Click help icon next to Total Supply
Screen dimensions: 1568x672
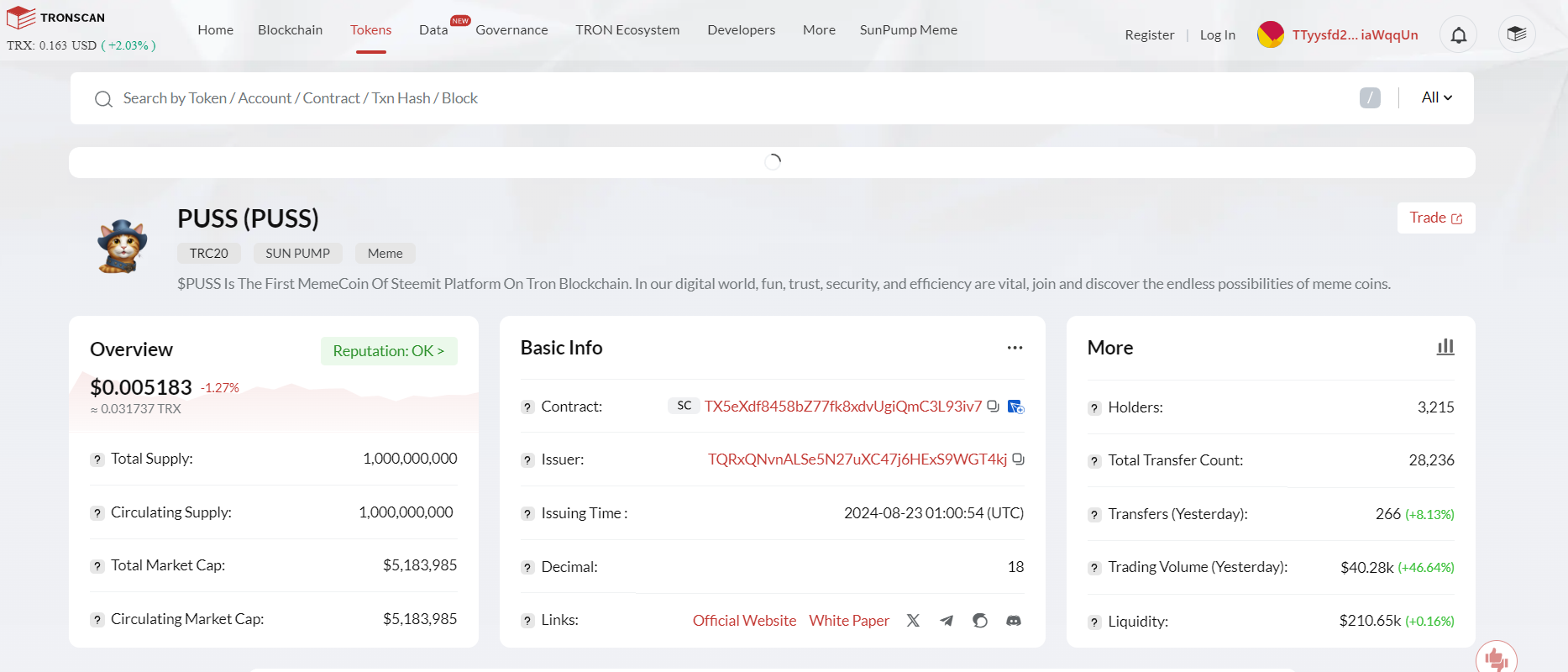(97, 459)
